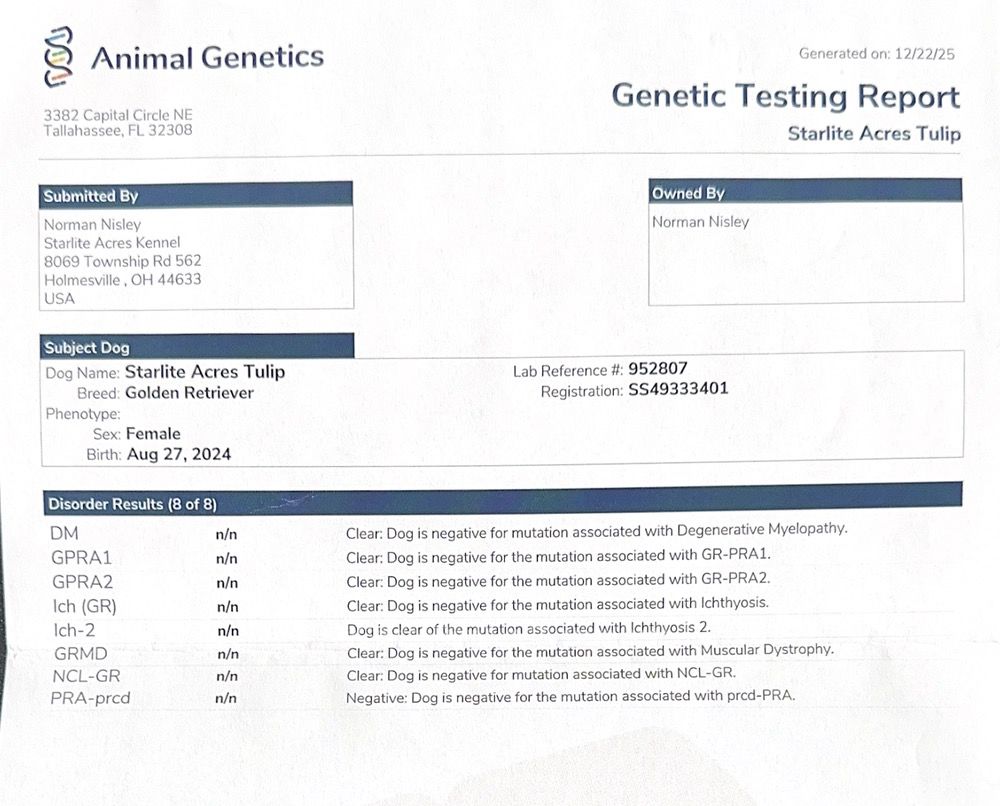Click the GPRA2 disorder label
The image size is (1000, 806).
pos(81,581)
